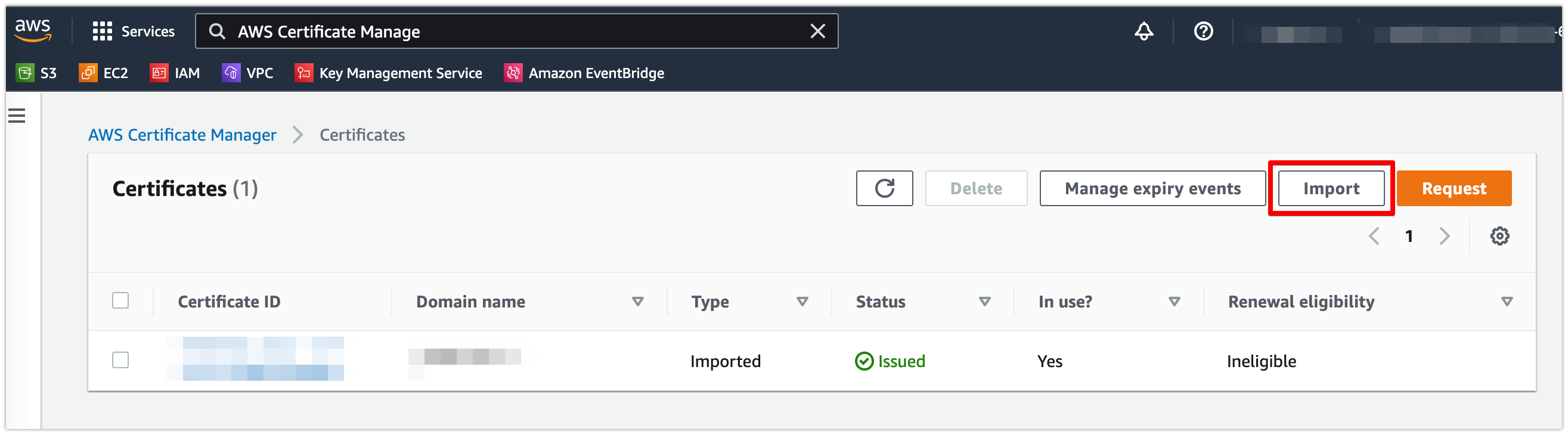Open IAM shortcut icon
Image resolution: width=1568 pixels, height=435 pixels.
coord(159,73)
